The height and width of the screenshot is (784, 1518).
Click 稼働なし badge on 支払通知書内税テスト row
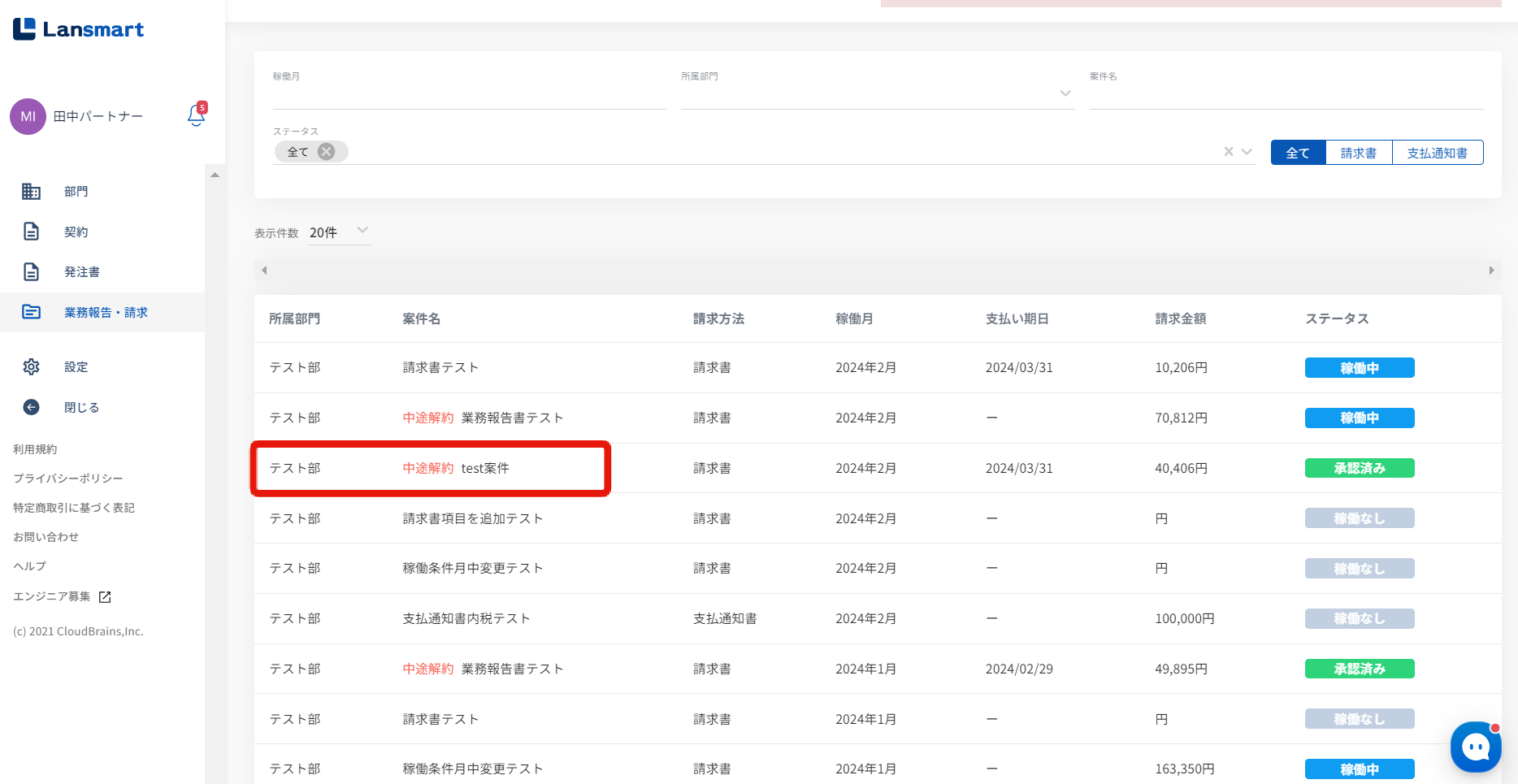pyautogui.click(x=1360, y=618)
